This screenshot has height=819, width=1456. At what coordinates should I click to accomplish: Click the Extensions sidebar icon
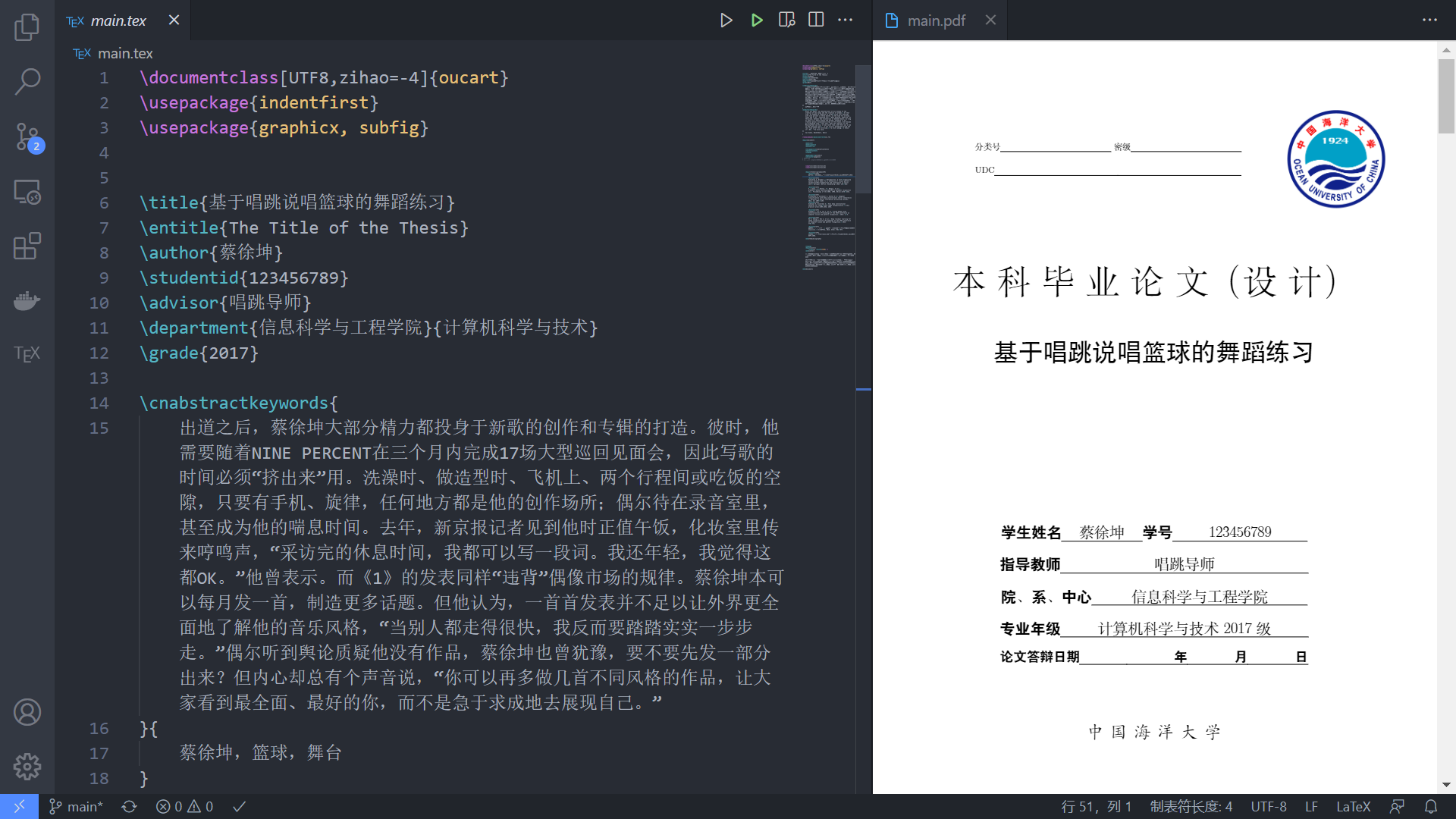pos(27,247)
